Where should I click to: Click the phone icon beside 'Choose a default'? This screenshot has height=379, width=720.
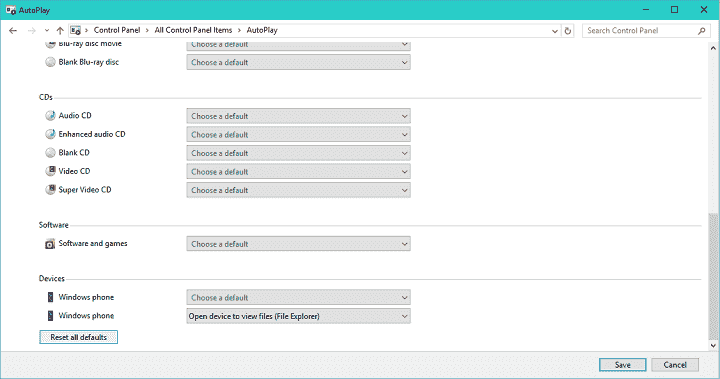click(x=50, y=297)
